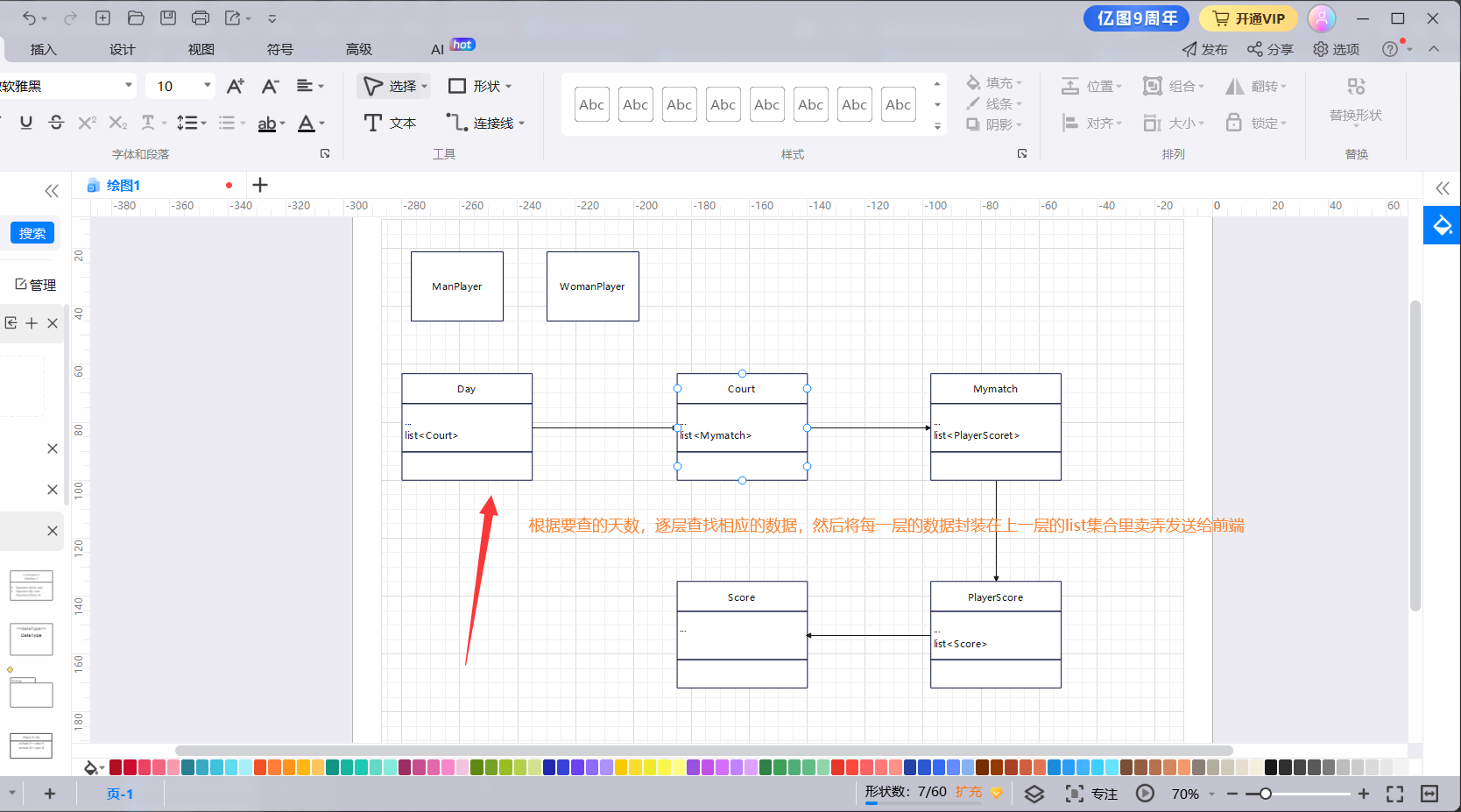
Task: Save the drawing with the floppy disk icon
Action: pyautogui.click(x=168, y=18)
